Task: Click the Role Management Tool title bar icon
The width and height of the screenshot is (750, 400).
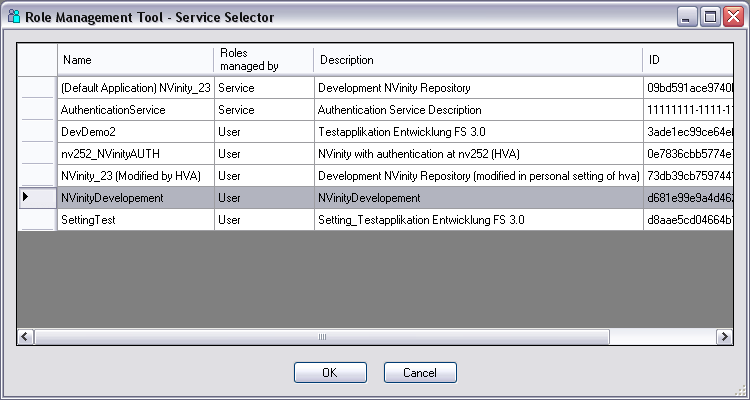Action: (x=13, y=17)
